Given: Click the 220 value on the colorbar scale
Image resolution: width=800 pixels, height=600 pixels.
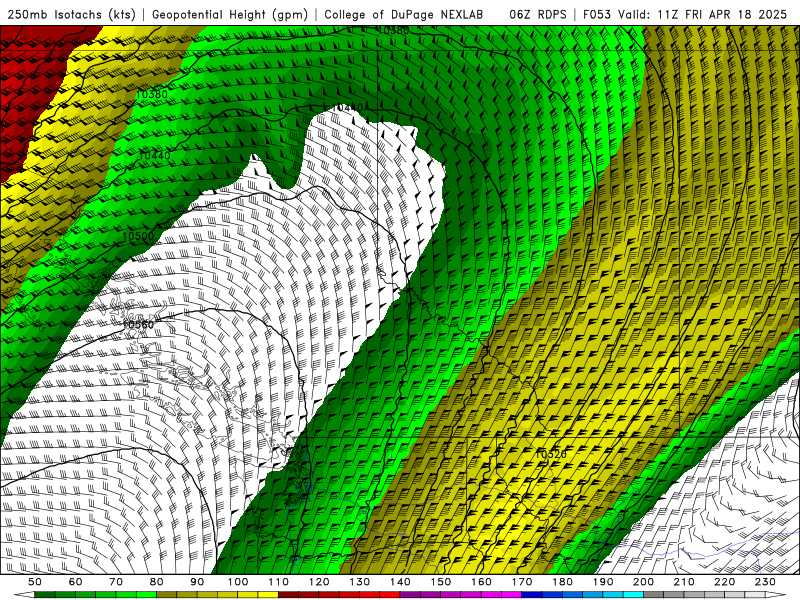Looking at the screenshot, I should pos(724,582).
